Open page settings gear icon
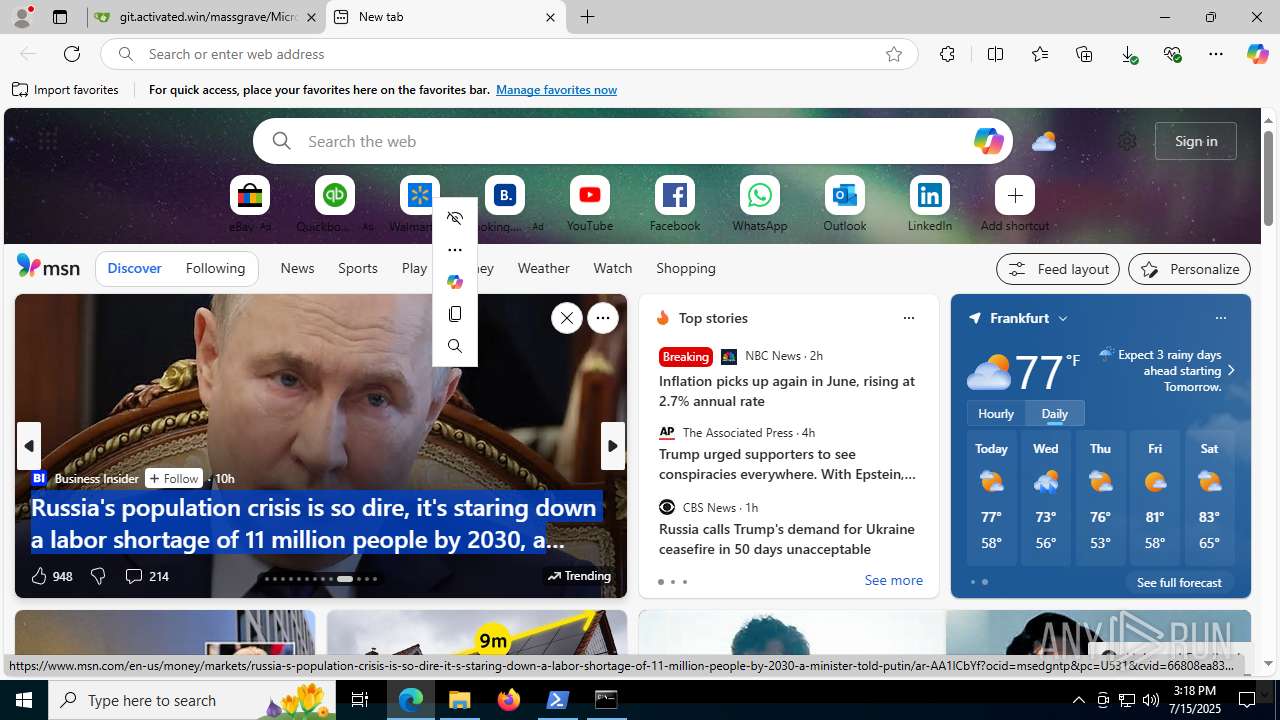 [1127, 141]
